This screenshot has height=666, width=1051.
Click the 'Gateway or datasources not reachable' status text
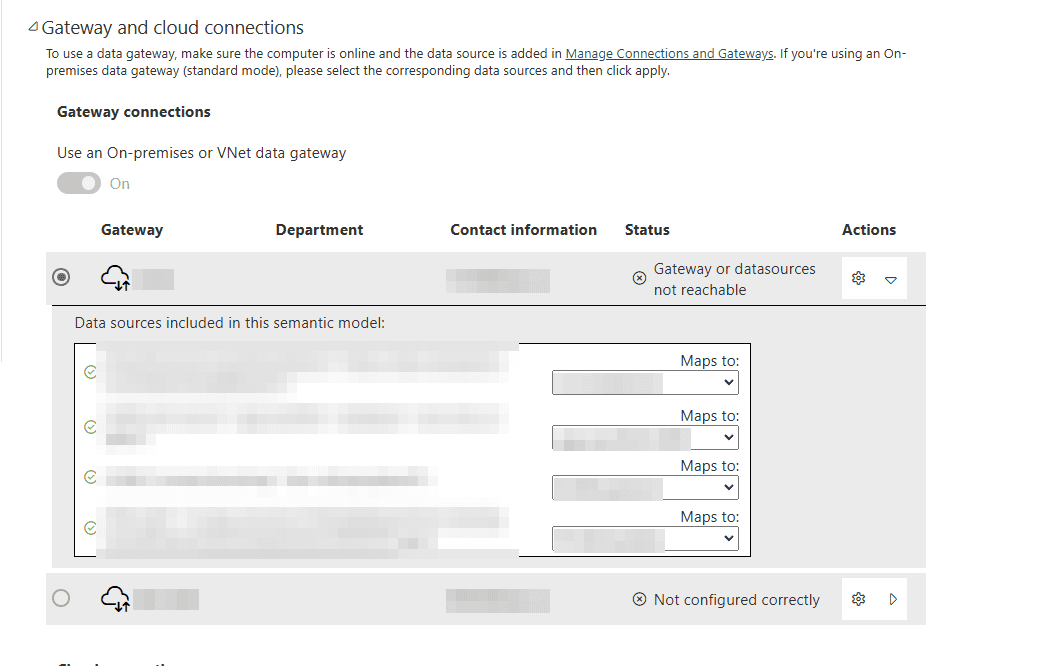[x=735, y=279]
